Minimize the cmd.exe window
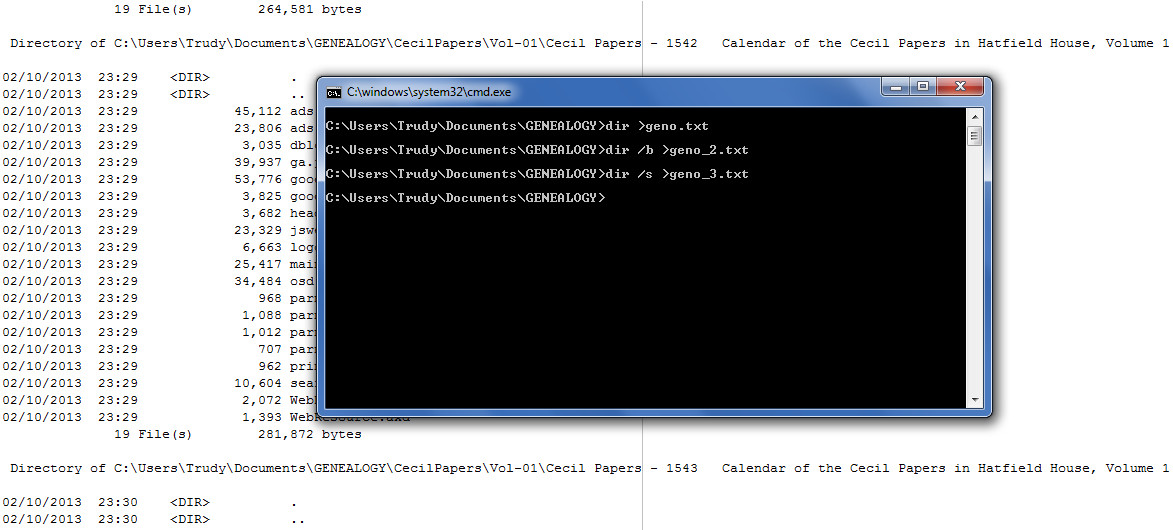 point(895,87)
